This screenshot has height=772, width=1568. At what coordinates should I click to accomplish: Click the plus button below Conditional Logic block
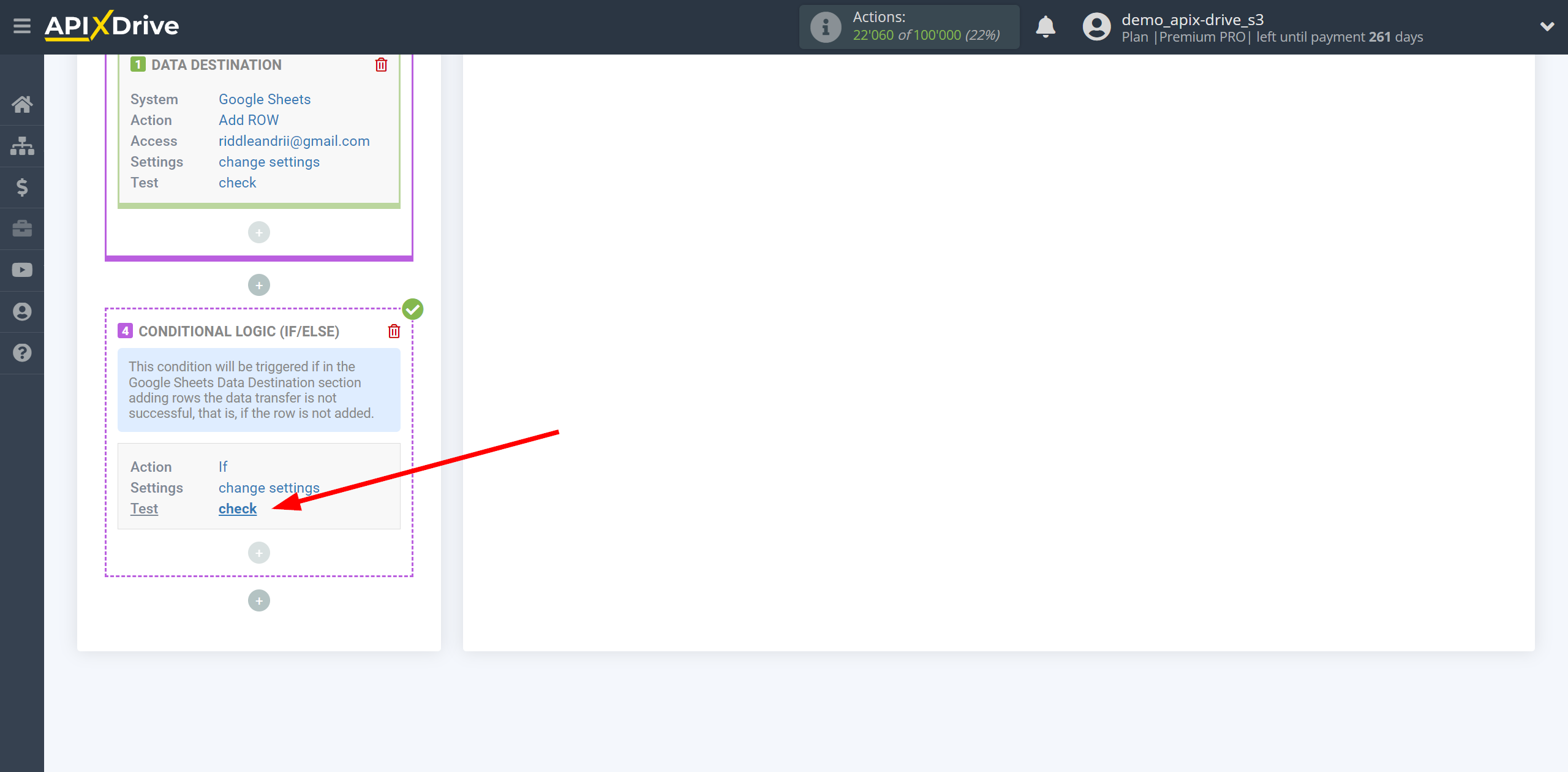pos(260,600)
